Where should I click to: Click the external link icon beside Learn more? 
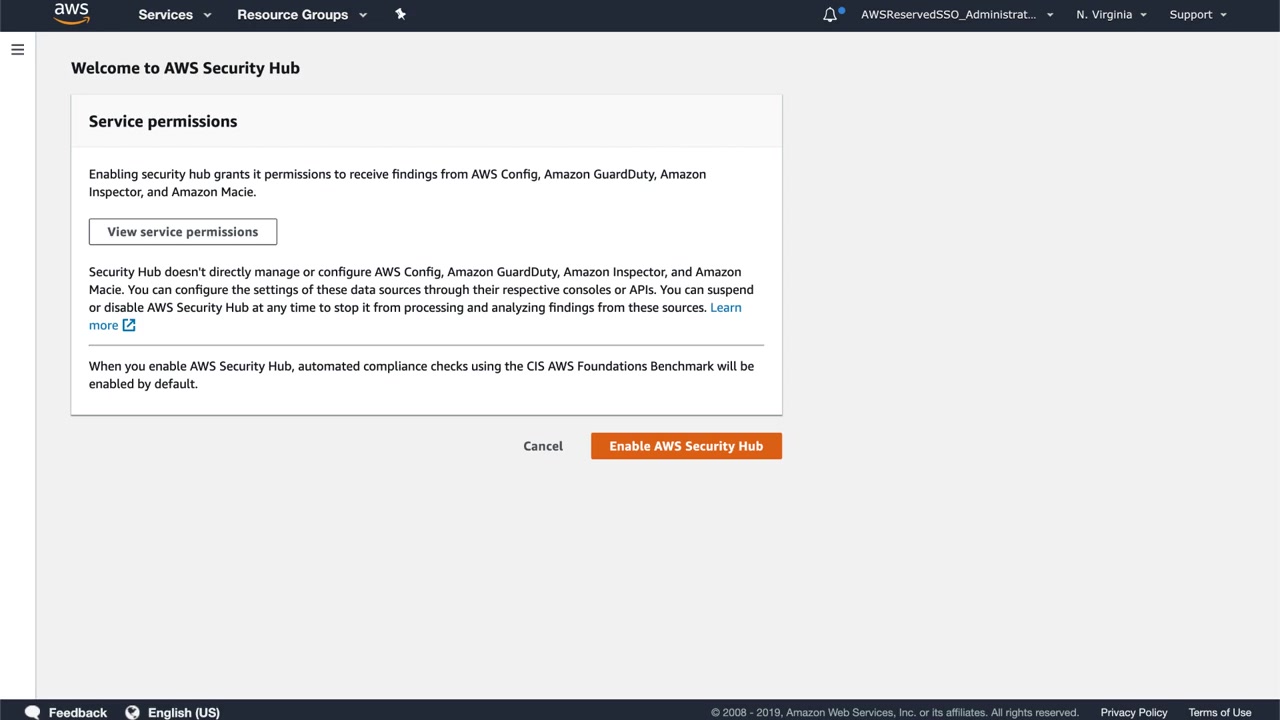(129, 325)
